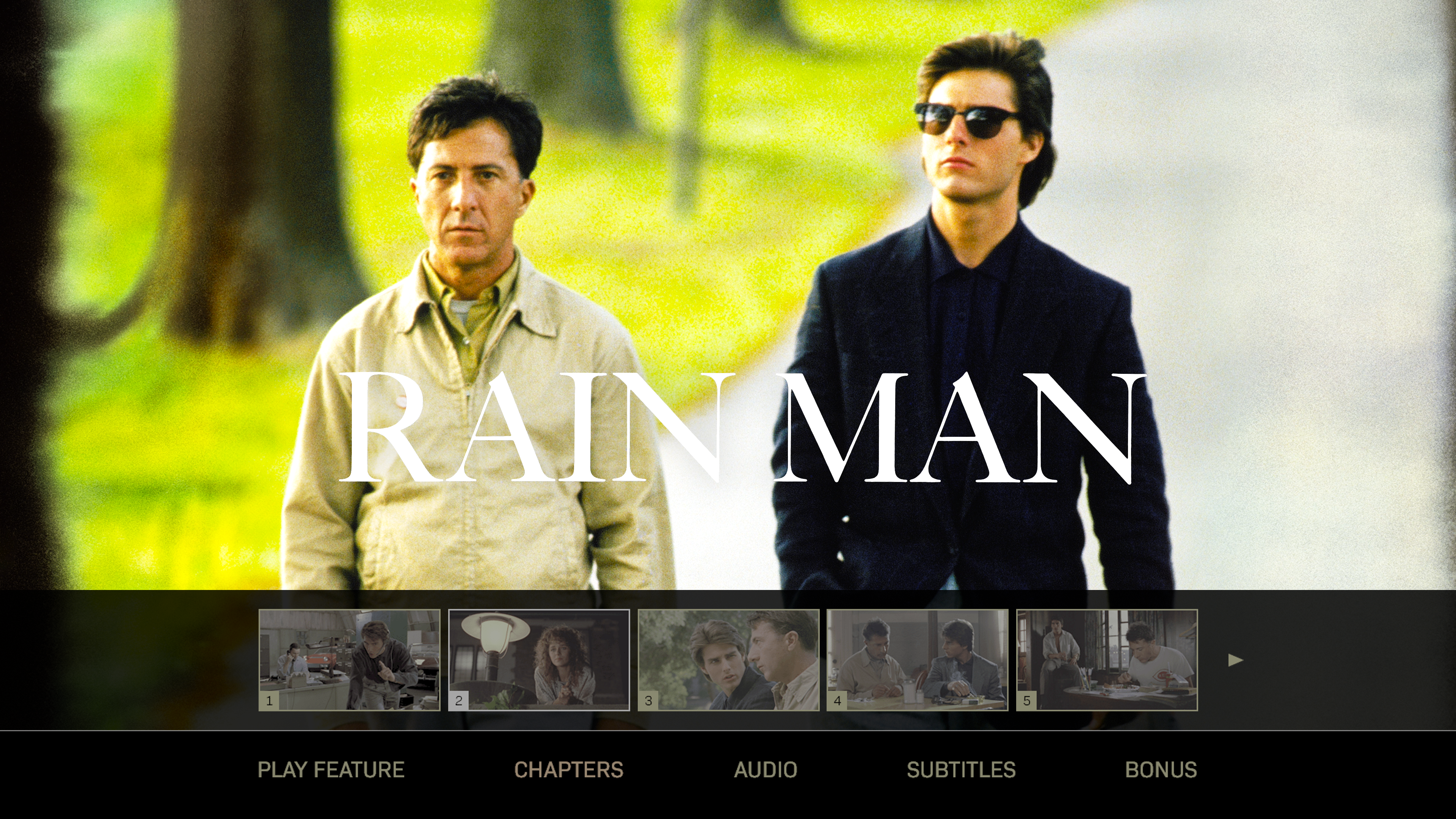Screen dimensions: 1456x819
Task: Open the SUBTITLES menu
Action: [961, 770]
